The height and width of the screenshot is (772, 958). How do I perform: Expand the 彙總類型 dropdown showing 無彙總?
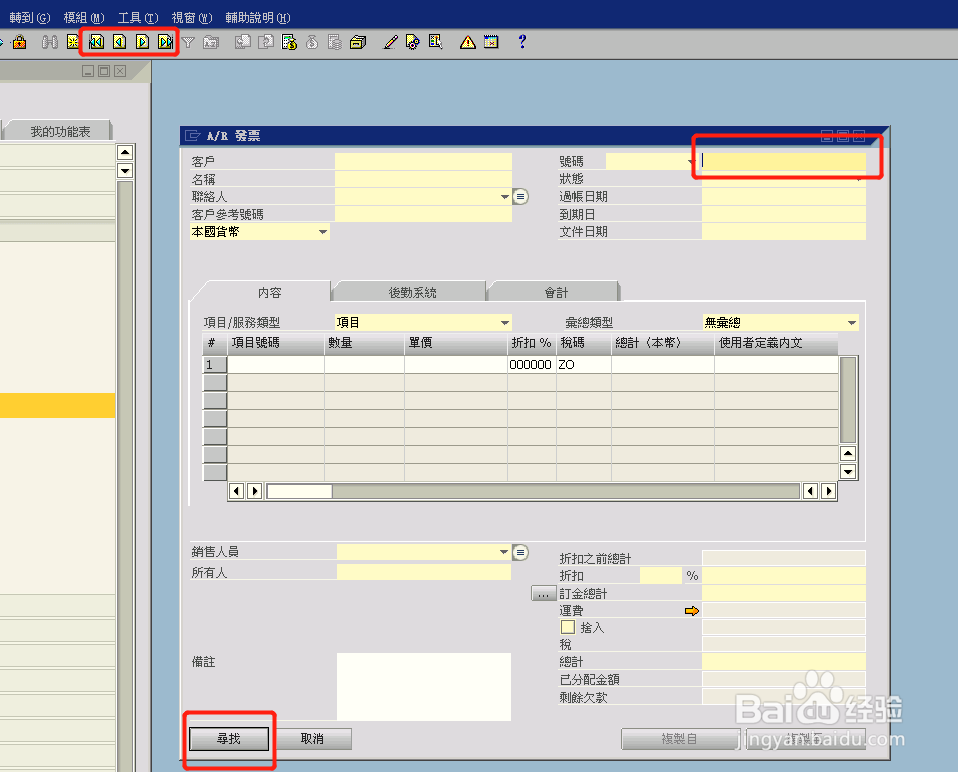pos(849,322)
